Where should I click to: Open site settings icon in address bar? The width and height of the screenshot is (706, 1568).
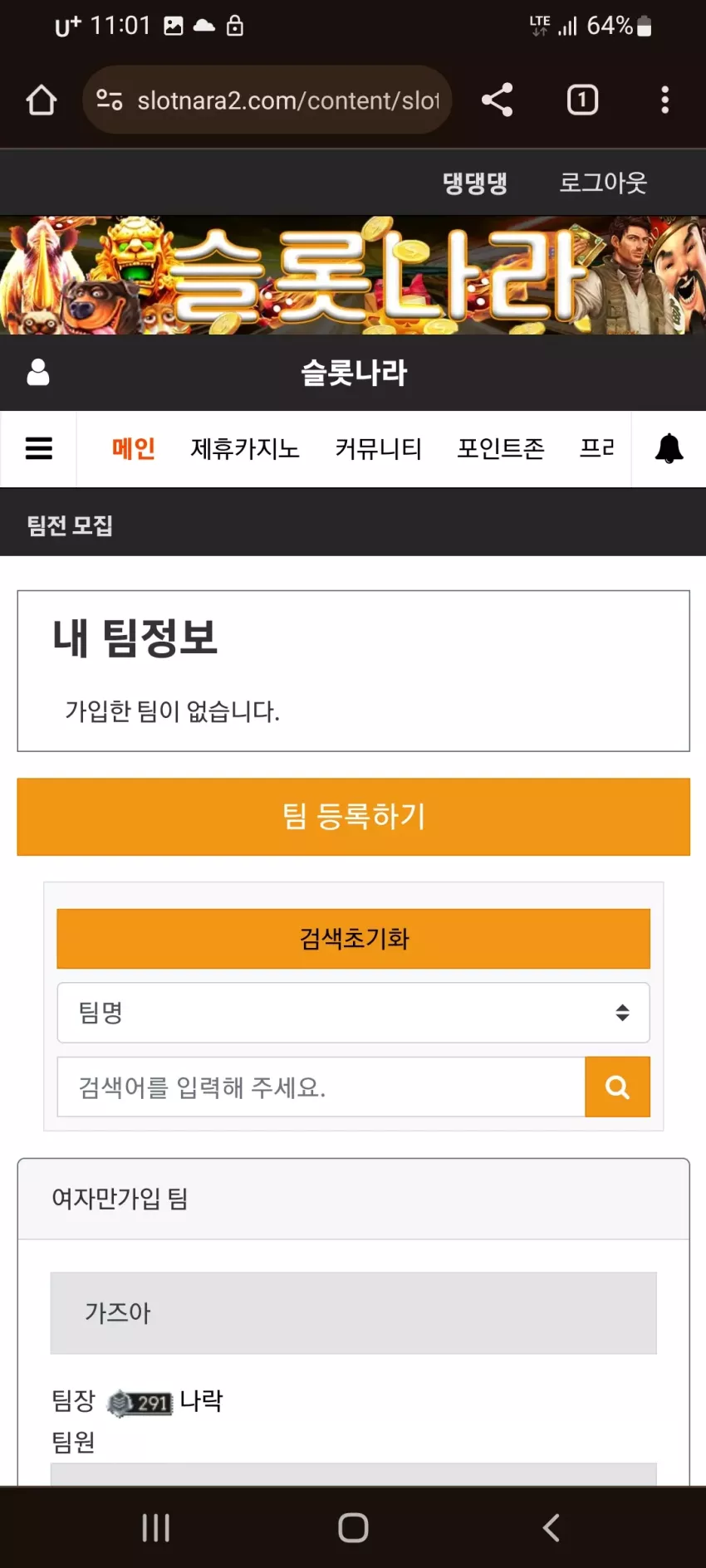[x=110, y=100]
